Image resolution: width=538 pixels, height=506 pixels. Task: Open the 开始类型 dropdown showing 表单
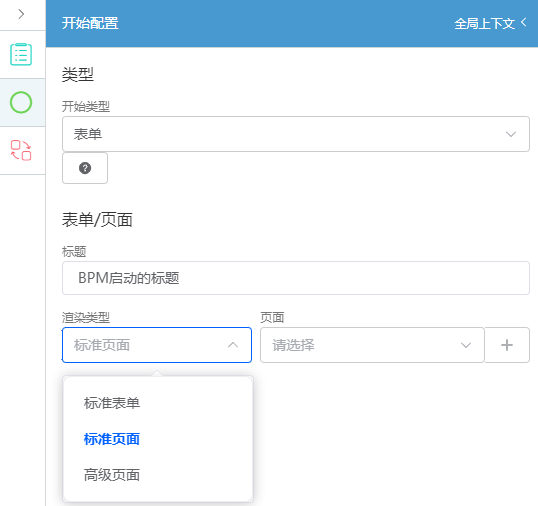(296, 134)
